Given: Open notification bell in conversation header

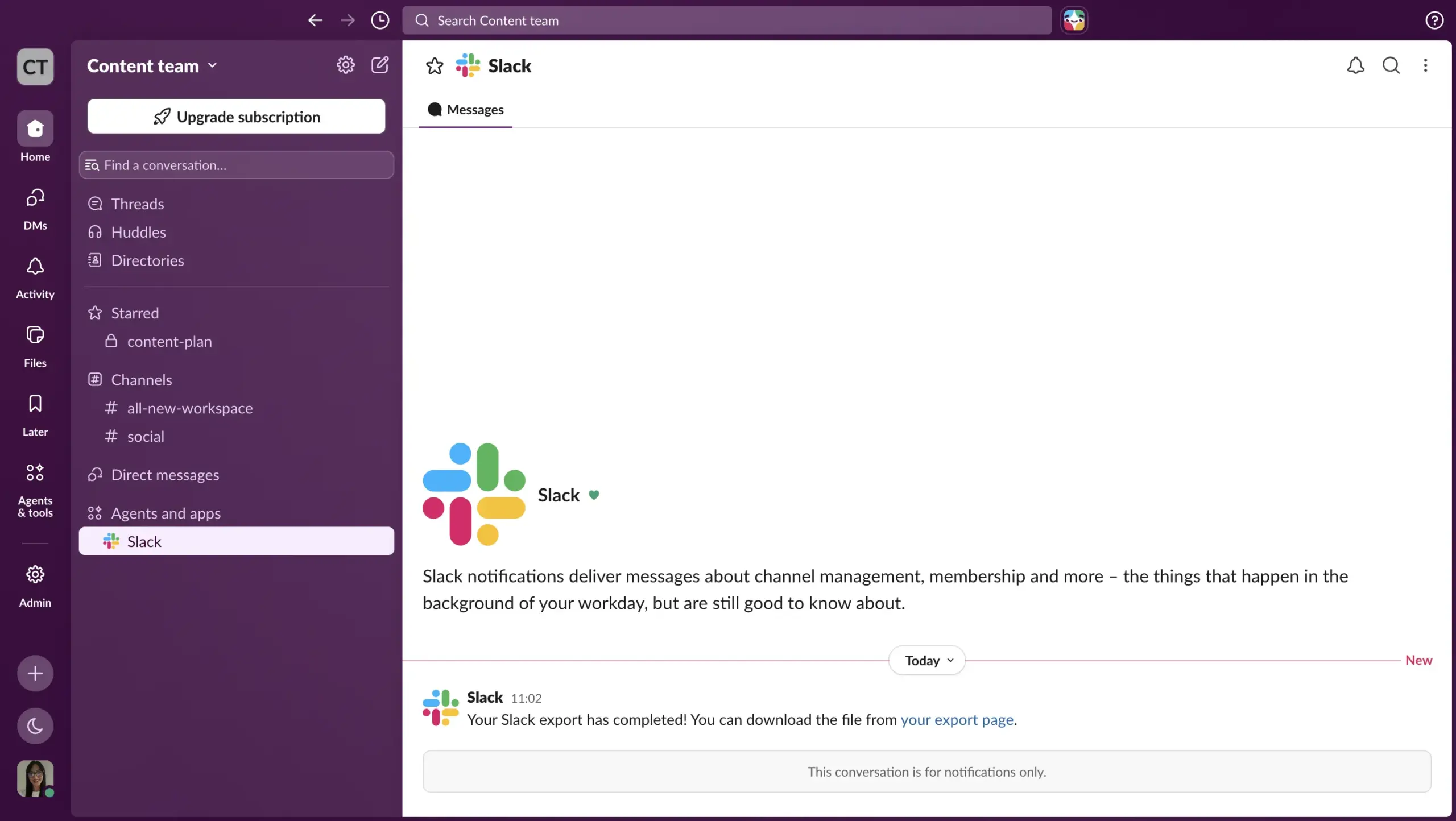Looking at the screenshot, I should (1356, 65).
